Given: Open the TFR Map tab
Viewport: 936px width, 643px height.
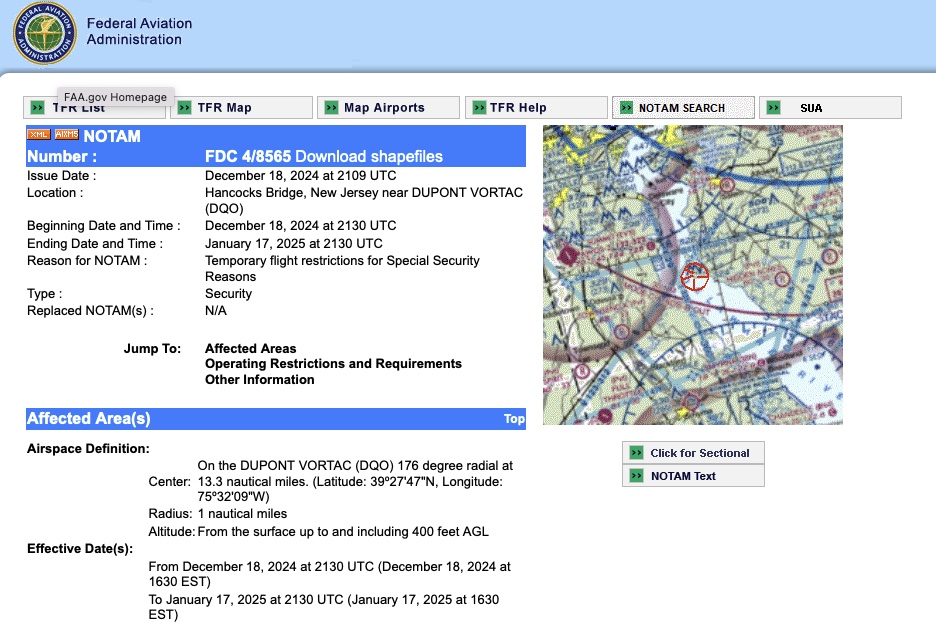Looking at the screenshot, I should pos(224,108).
